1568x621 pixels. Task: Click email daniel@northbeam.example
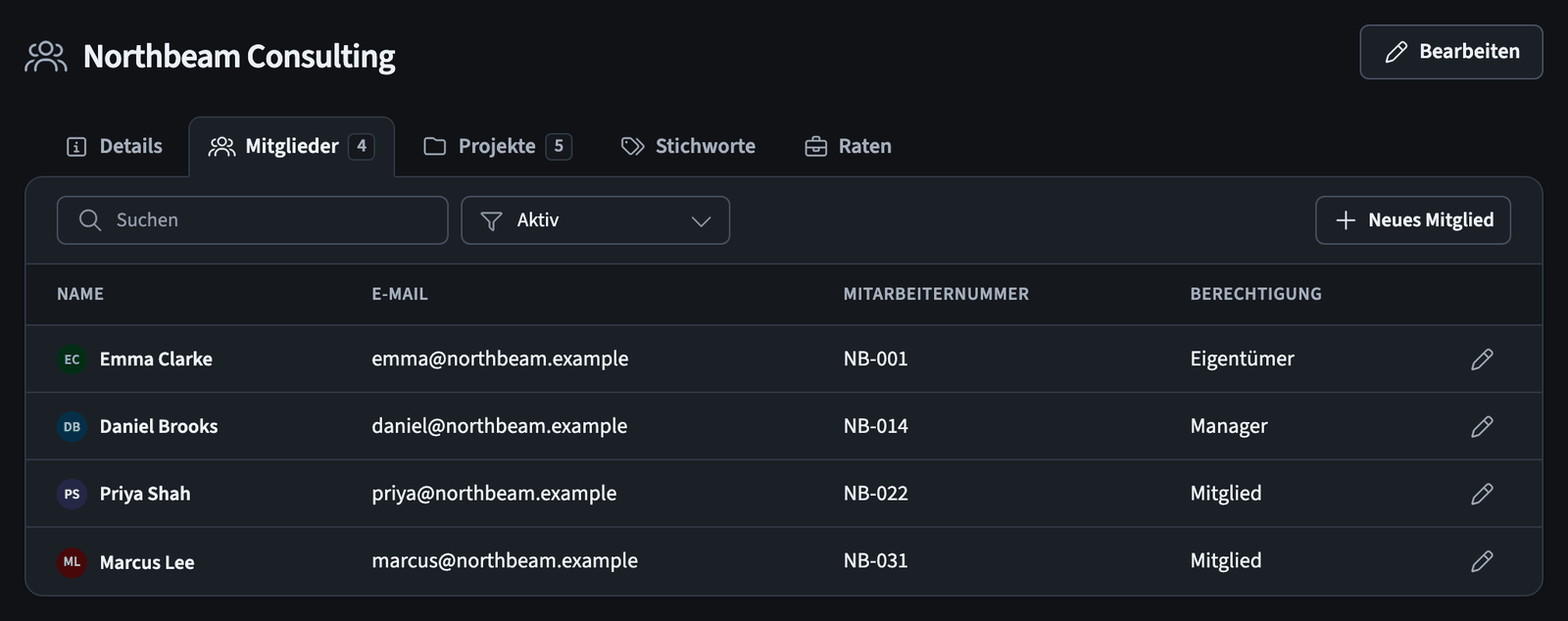pos(499,426)
